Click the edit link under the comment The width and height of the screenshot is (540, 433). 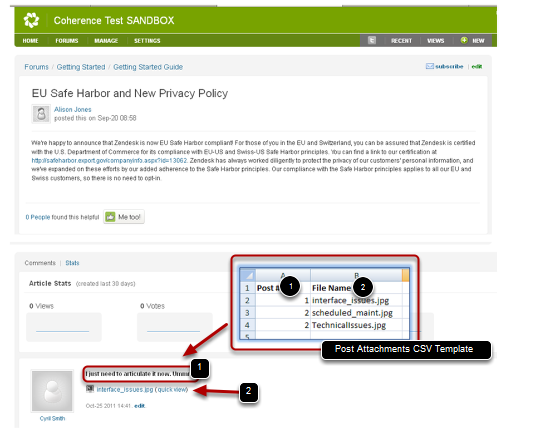pos(139,406)
